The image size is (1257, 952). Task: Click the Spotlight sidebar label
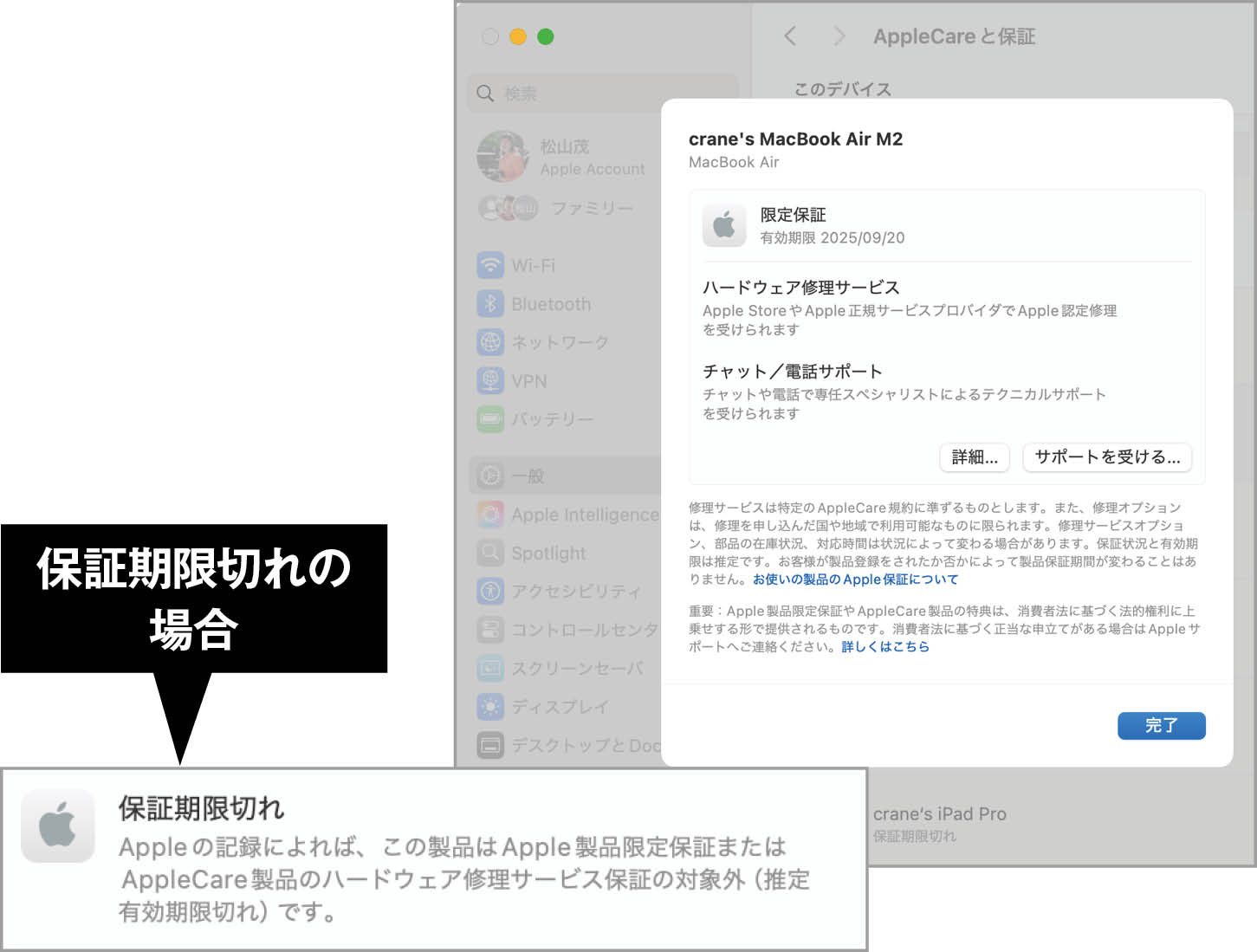[548, 553]
